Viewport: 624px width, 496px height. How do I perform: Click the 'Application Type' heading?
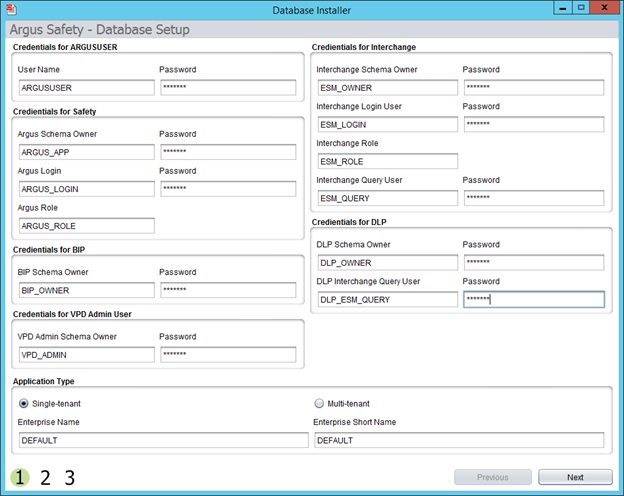43,381
